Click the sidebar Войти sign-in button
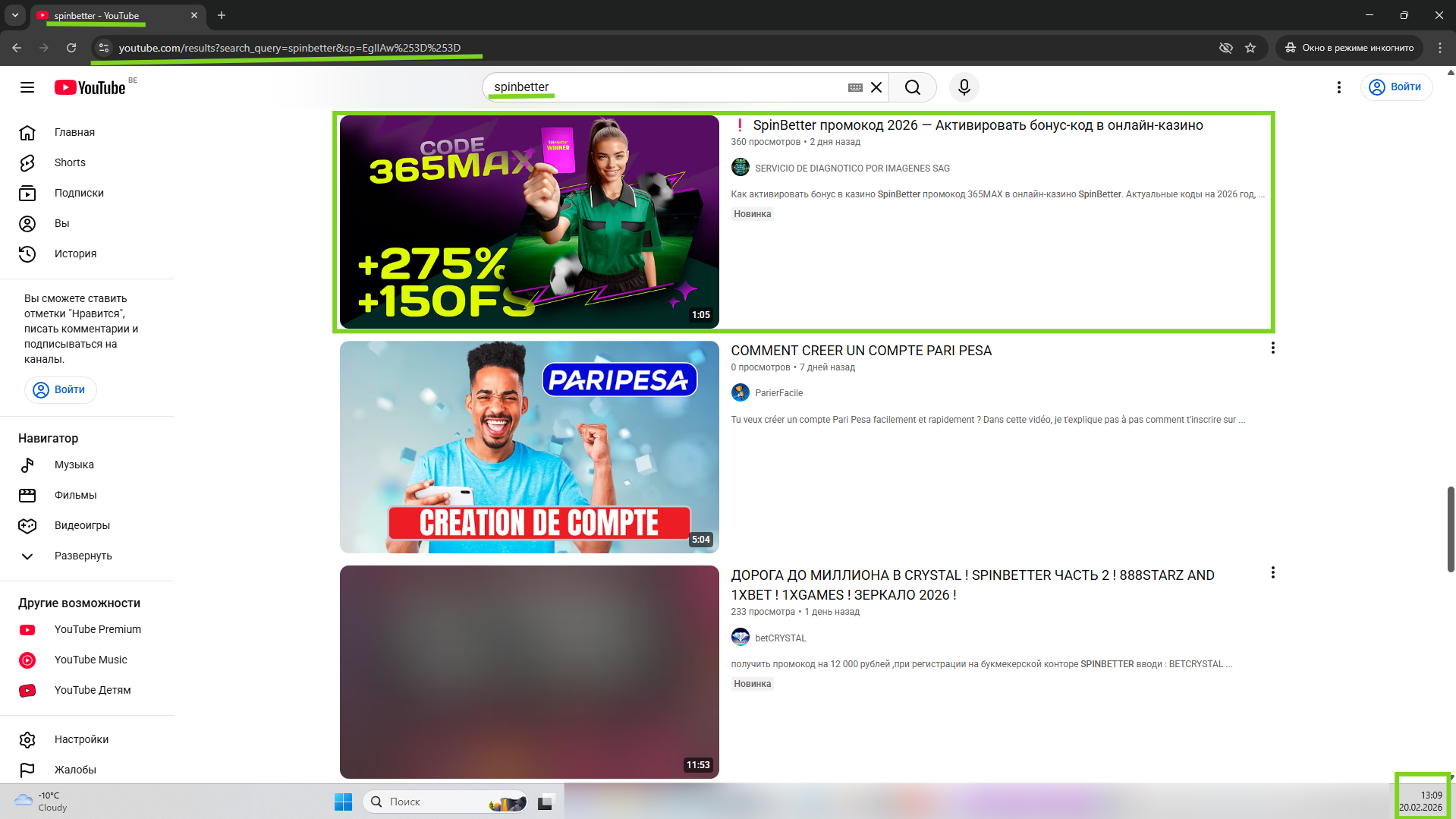 [x=61, y=389]
